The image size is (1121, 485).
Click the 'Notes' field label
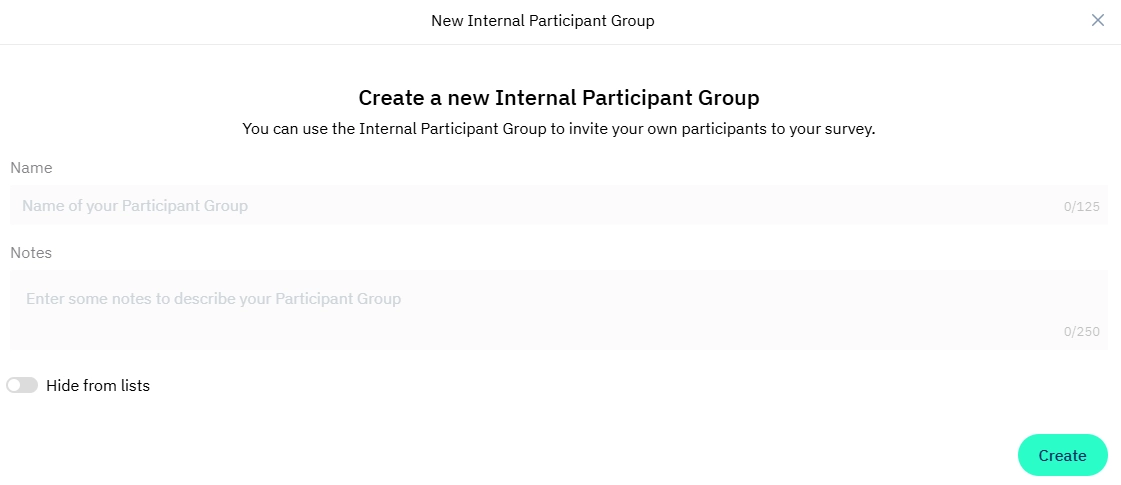(x=31, y=253)
